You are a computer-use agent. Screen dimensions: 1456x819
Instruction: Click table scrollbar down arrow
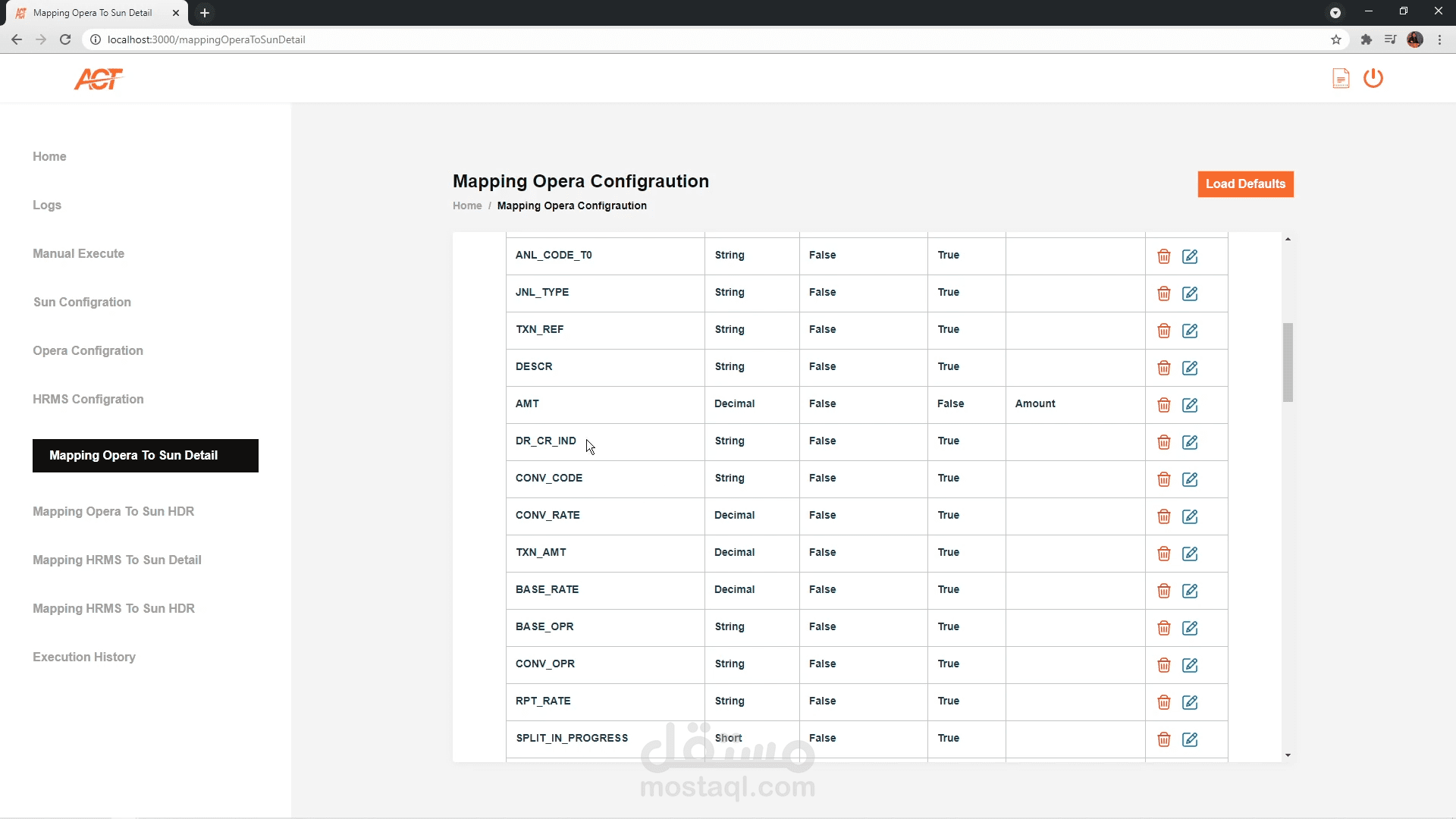click(1288, 755)
